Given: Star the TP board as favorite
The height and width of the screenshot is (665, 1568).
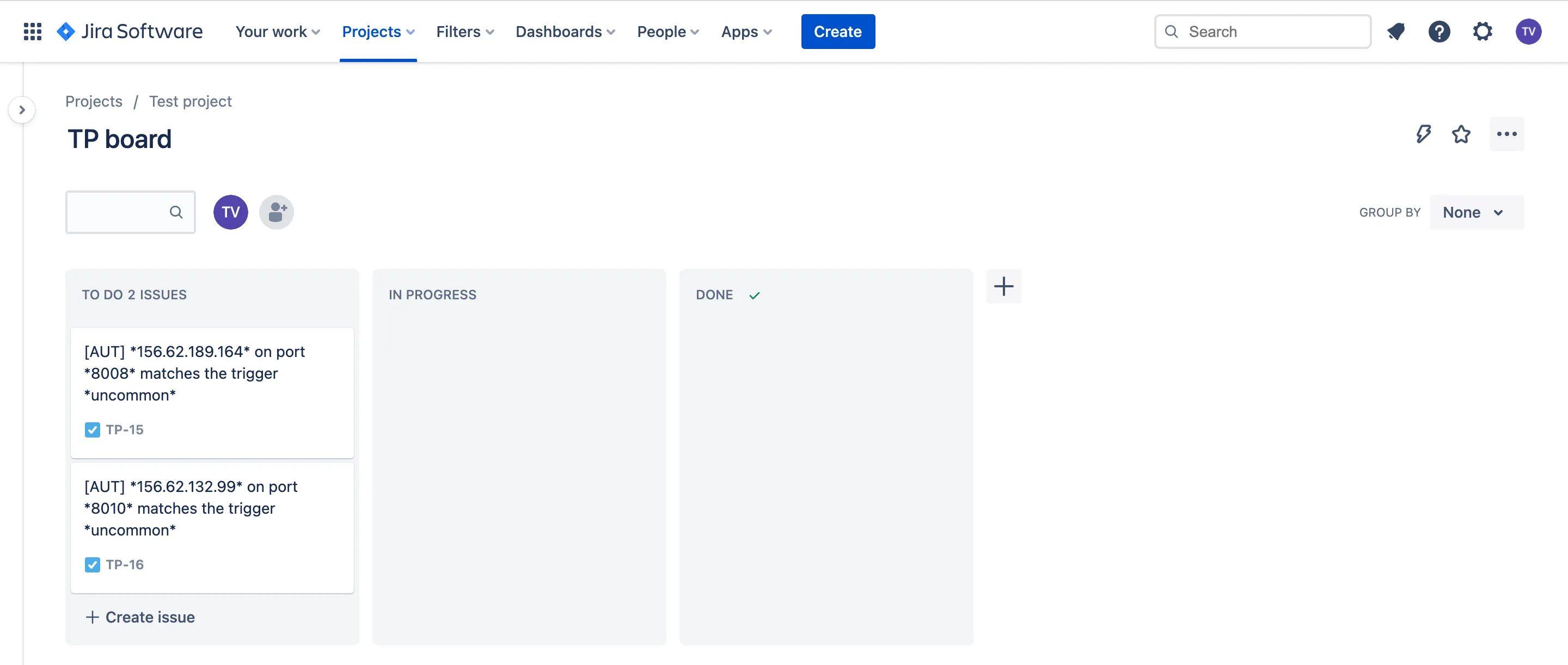Looking at the screenshot, I should [1461, 134].
